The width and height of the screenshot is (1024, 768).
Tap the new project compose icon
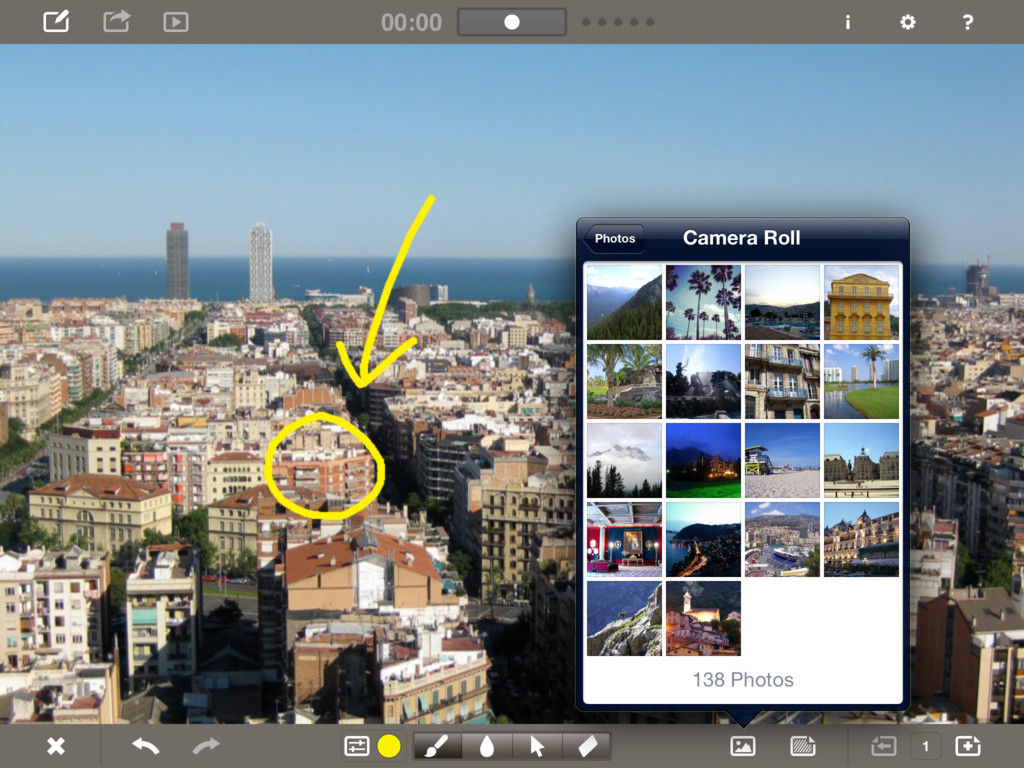point(56,22)
